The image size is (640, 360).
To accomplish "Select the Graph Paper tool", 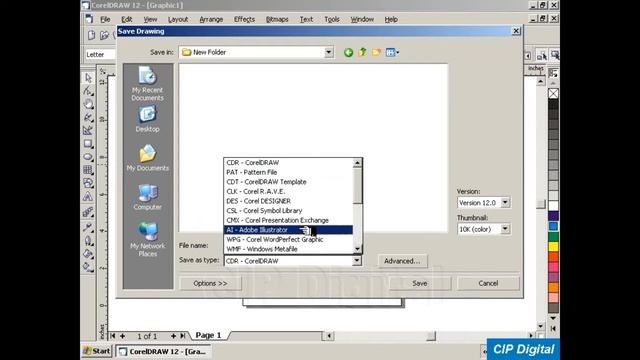I will click(88, 170).
